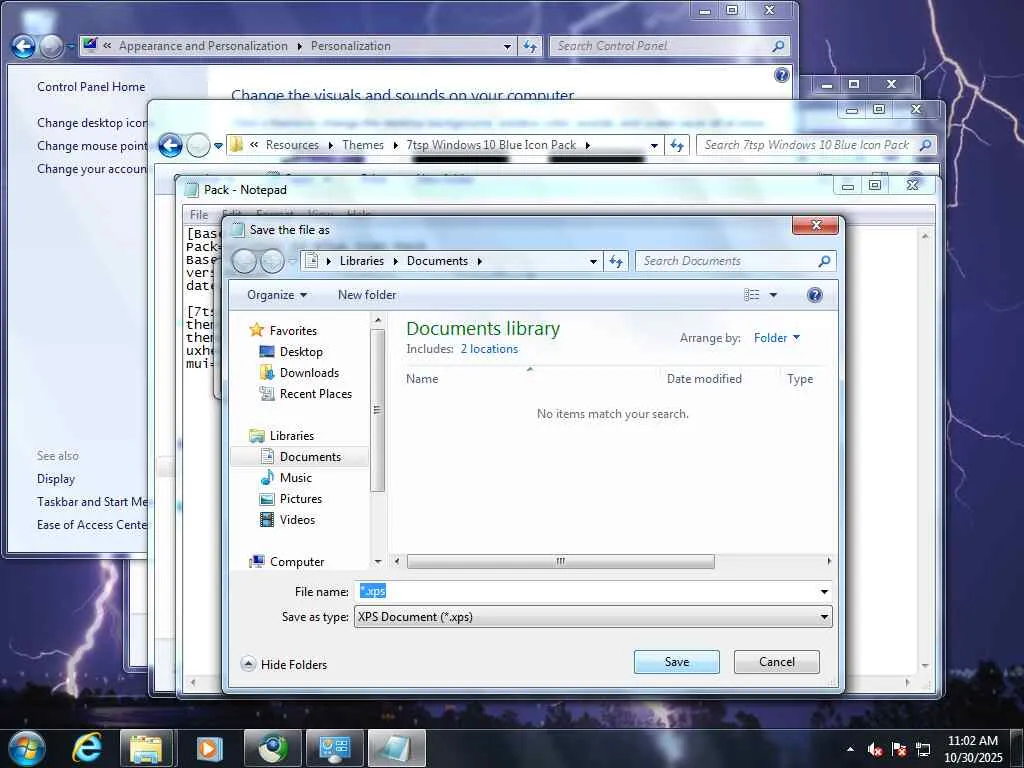Click Appearance and Personalization breadcrumb
This screenshot has height=768, width=1024.
coord(203,46)
